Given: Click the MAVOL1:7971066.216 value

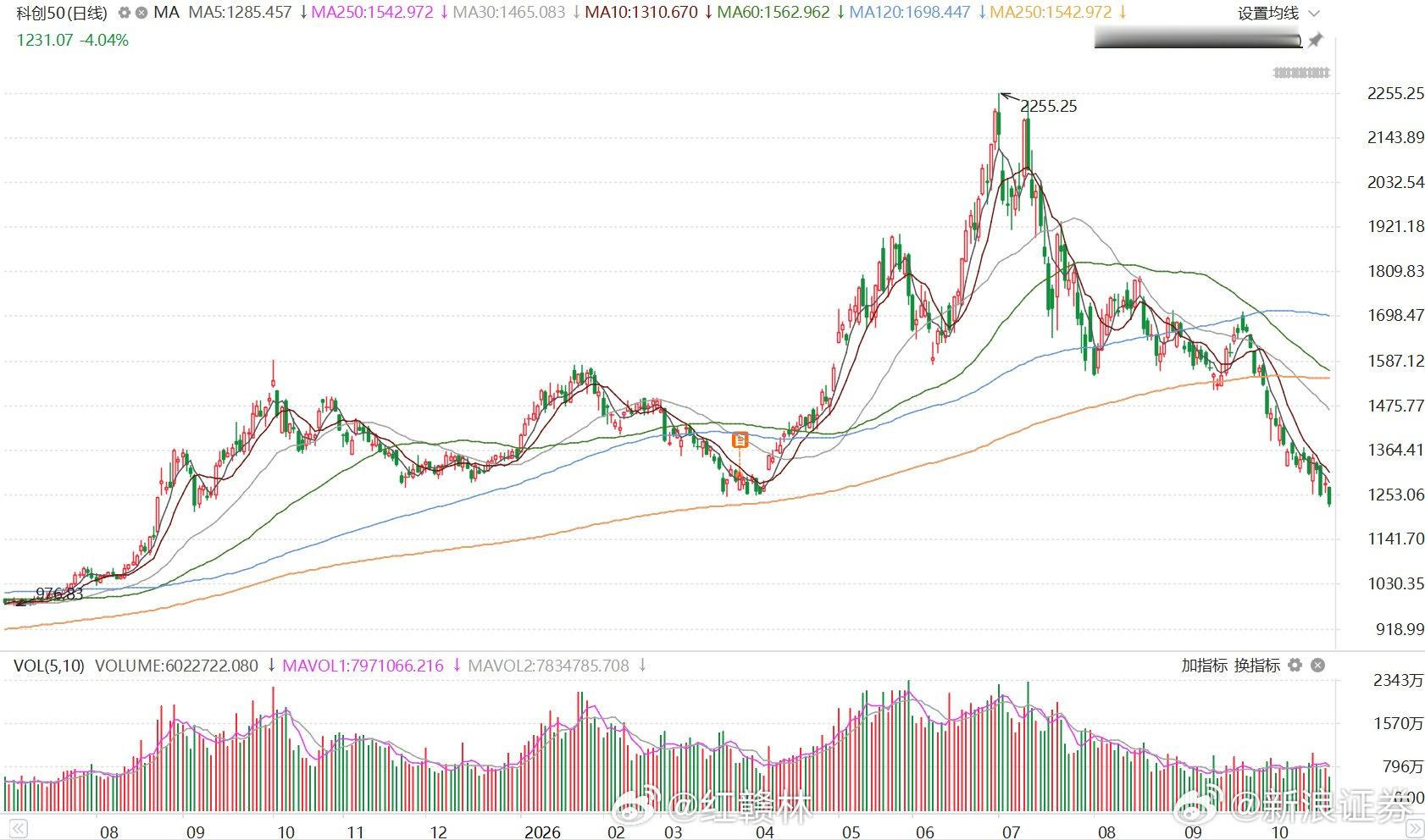Looking at the screenshot, I should [363, 666].
